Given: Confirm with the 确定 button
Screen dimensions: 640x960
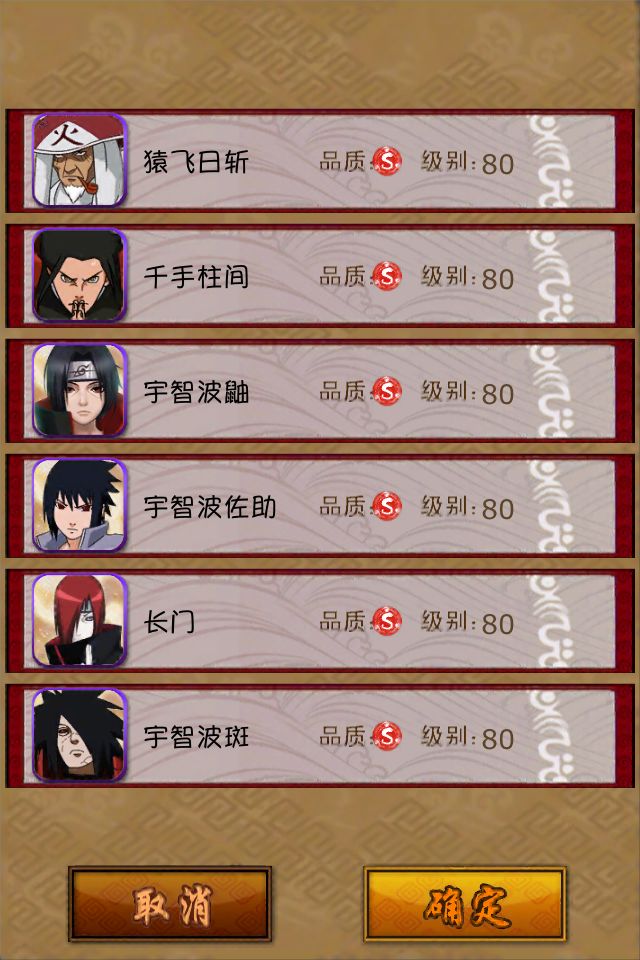Looking at the screenshot, I should 465,904.
